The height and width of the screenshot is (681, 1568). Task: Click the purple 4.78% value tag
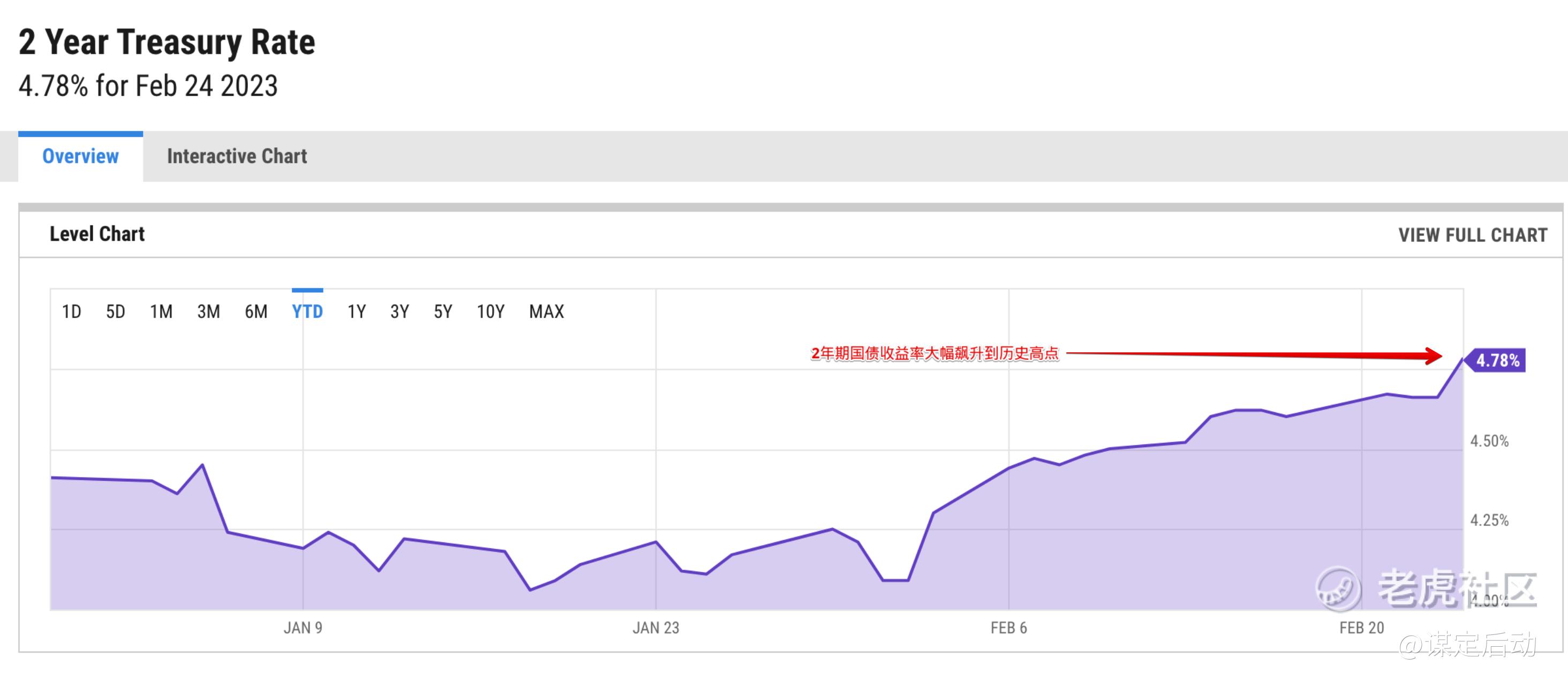tap(1496, 360)
